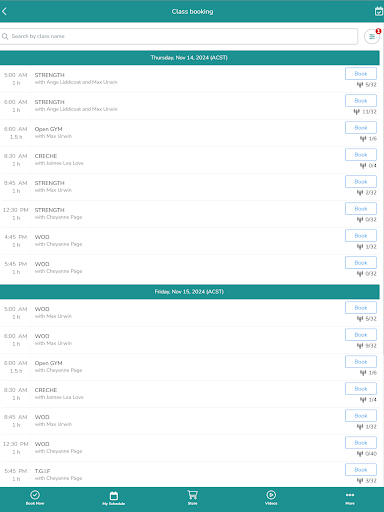
Task: Focus the Search by class name field
Action: click(179, 36)
